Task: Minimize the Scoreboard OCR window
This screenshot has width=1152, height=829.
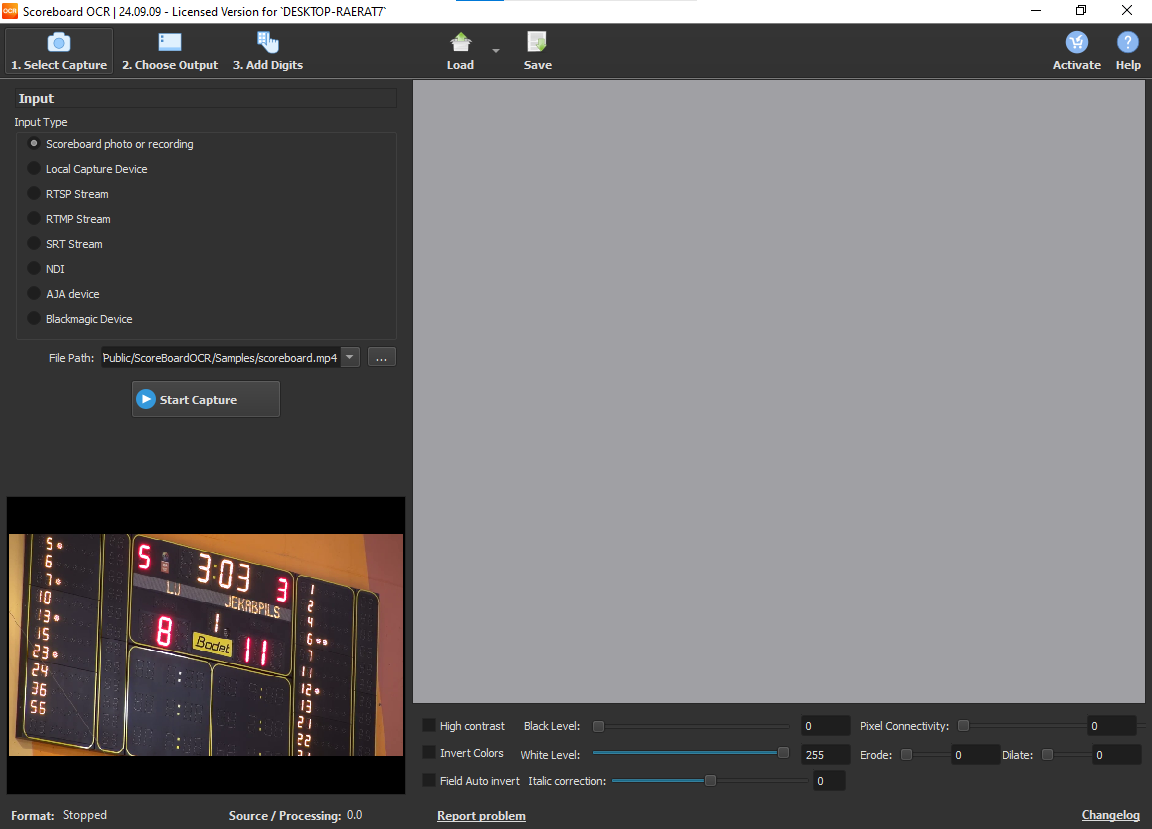Action: [x=1036, y=11]
